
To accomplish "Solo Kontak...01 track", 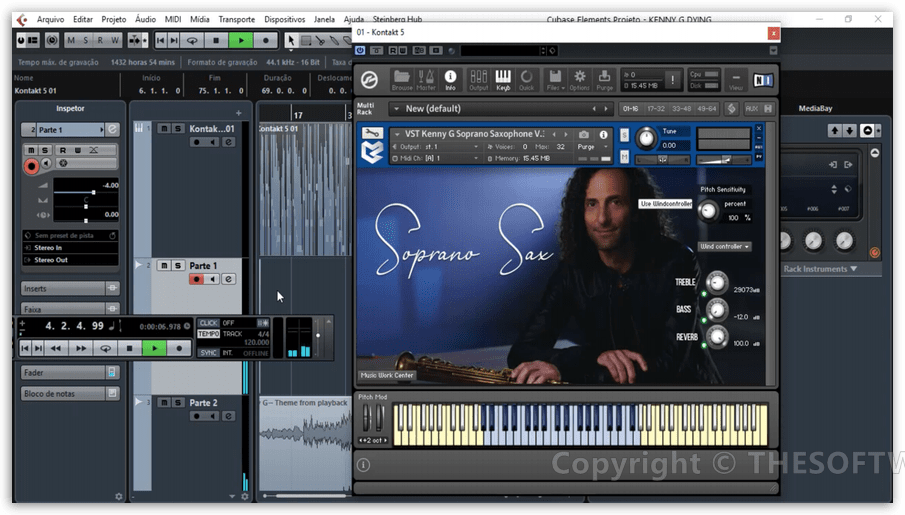I will point(178,128).
